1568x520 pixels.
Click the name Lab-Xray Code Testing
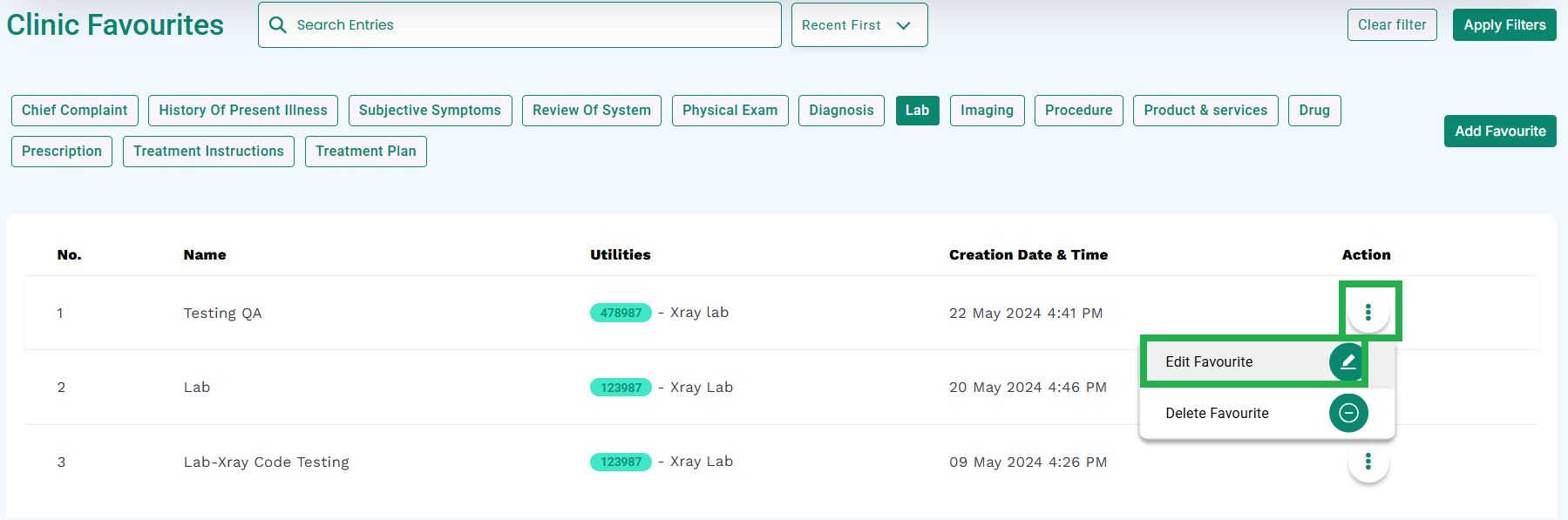coord(267,463)
